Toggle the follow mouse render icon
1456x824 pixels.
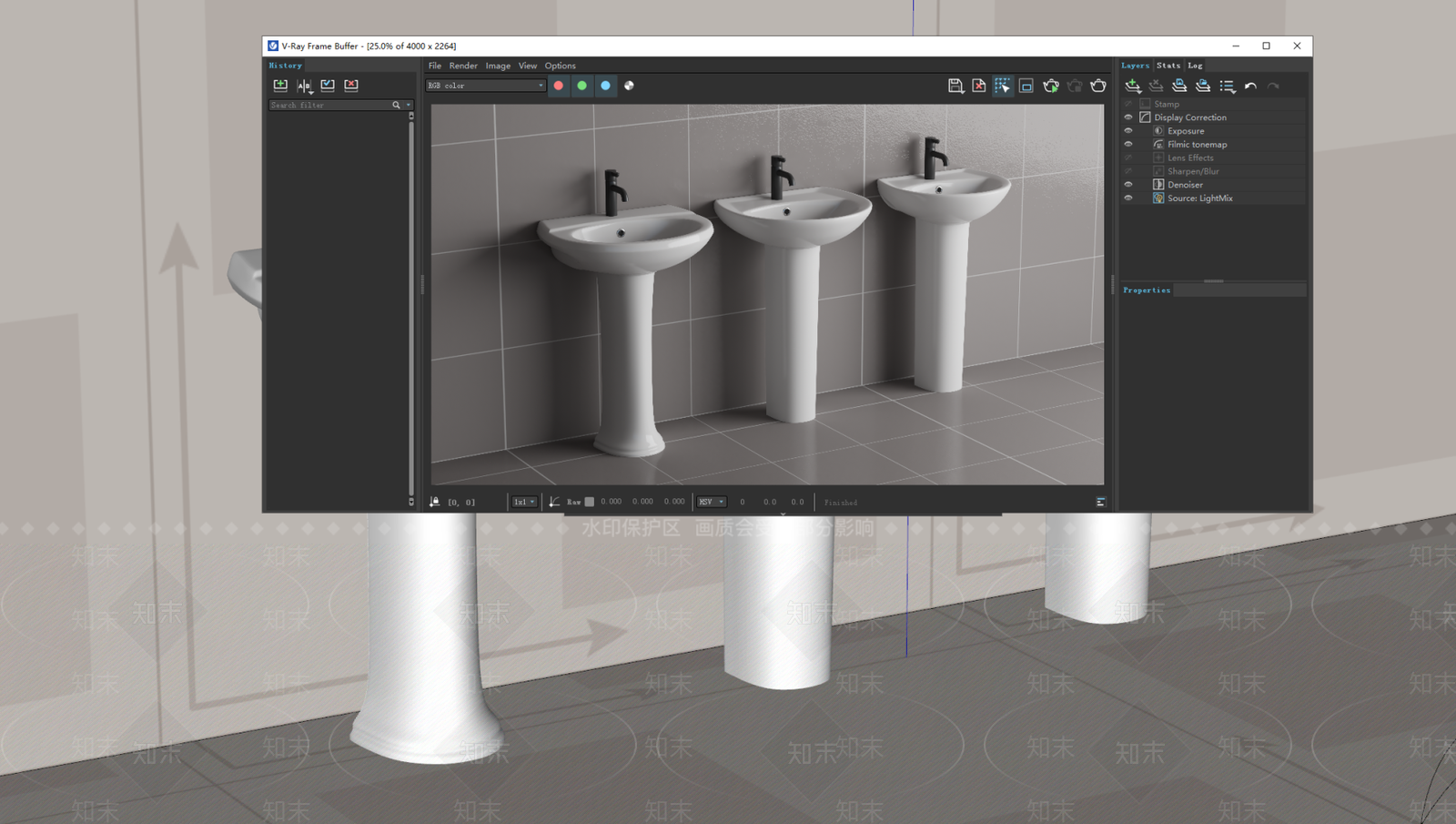(x=1003, y=86)
